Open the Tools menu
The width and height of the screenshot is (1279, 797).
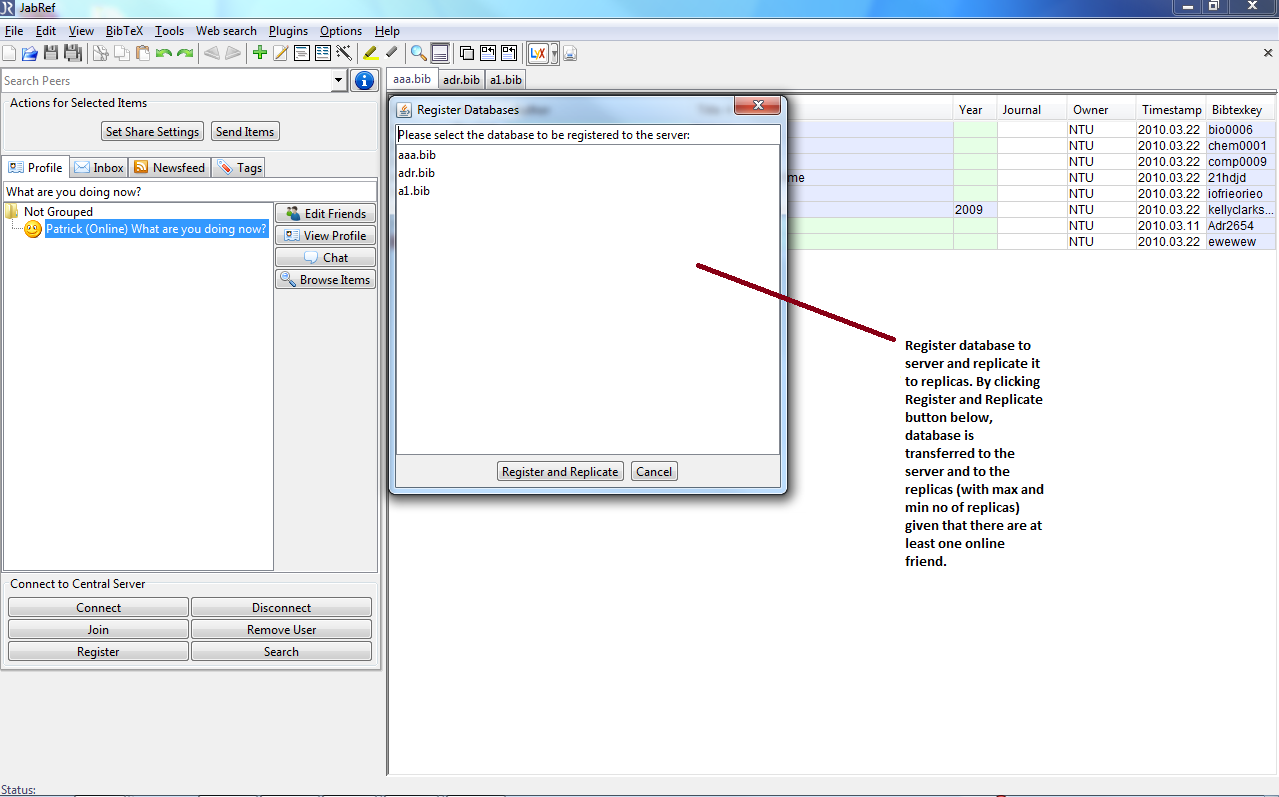pyautogui.click(x=169, y=31)
